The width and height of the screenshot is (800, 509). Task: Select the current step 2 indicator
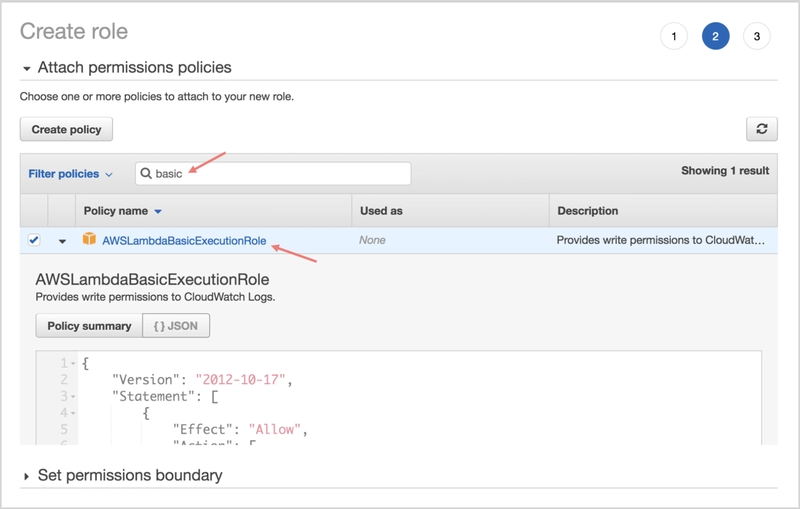pos(715,37)
